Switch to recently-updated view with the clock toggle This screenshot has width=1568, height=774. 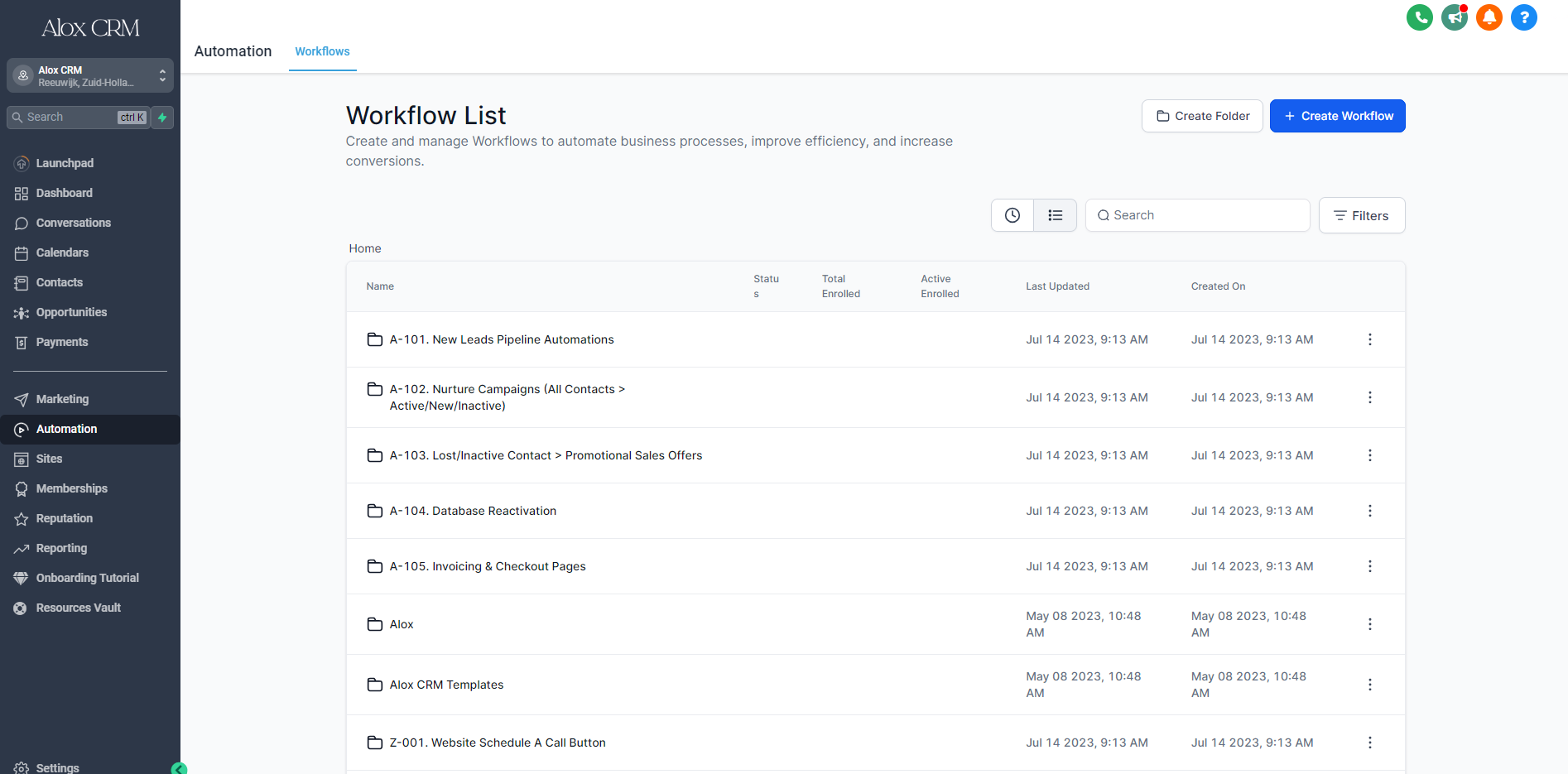coord(1012,214)
